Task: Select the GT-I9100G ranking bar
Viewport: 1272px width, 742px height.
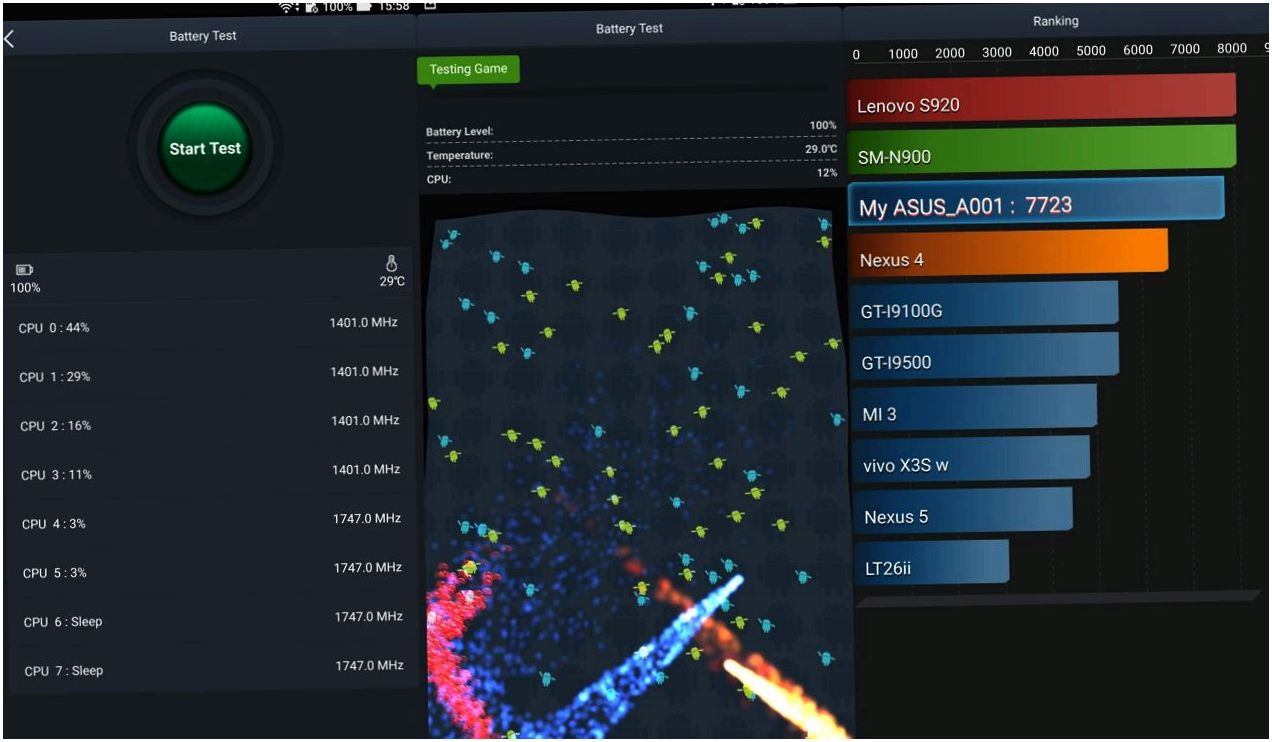Action: pyautogui.click(x=984, y=304)
